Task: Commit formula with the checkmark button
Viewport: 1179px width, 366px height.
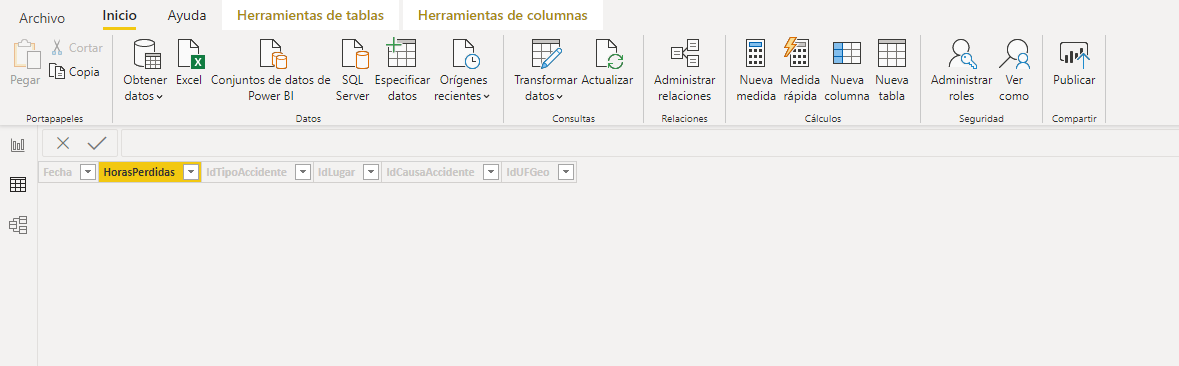Action: pyautogui.click(x=97, y=144)
